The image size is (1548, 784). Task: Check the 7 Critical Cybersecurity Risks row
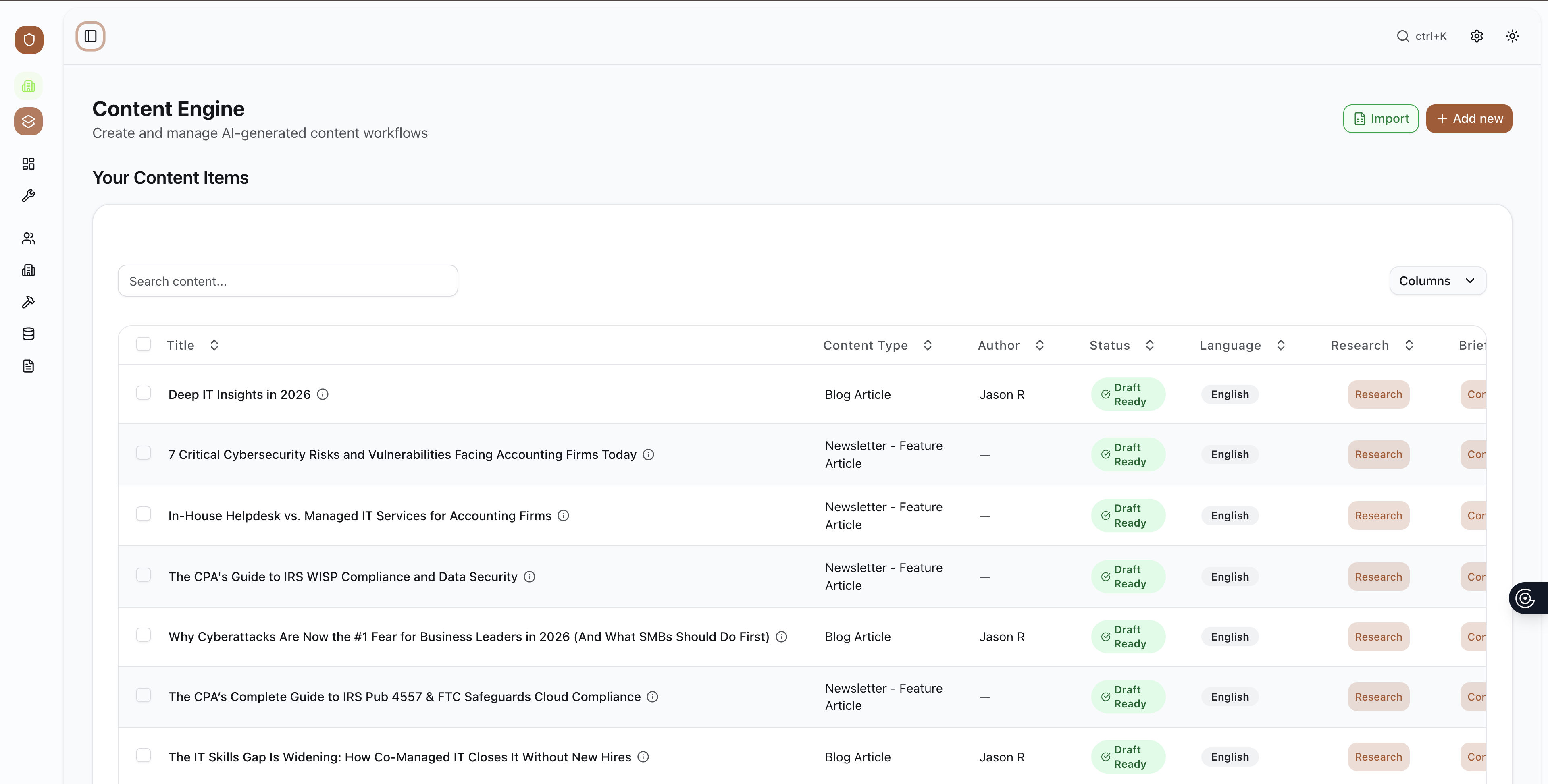click(144, 453)
